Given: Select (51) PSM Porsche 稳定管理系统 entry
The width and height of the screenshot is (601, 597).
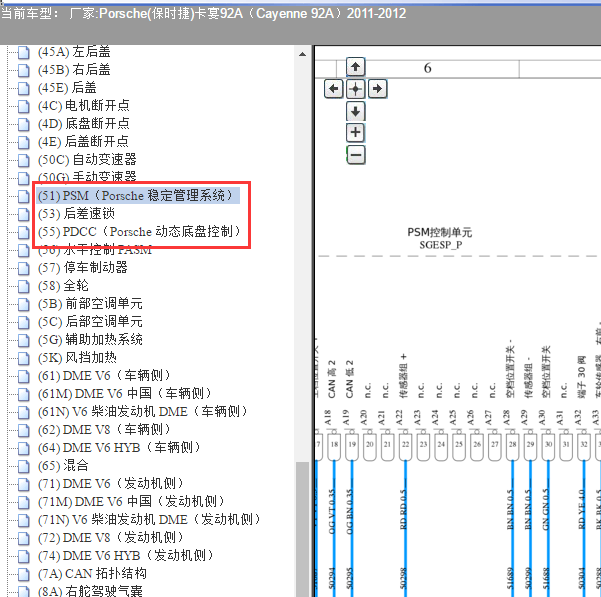Looking at the screenshot, I should [x=138, y=196].
